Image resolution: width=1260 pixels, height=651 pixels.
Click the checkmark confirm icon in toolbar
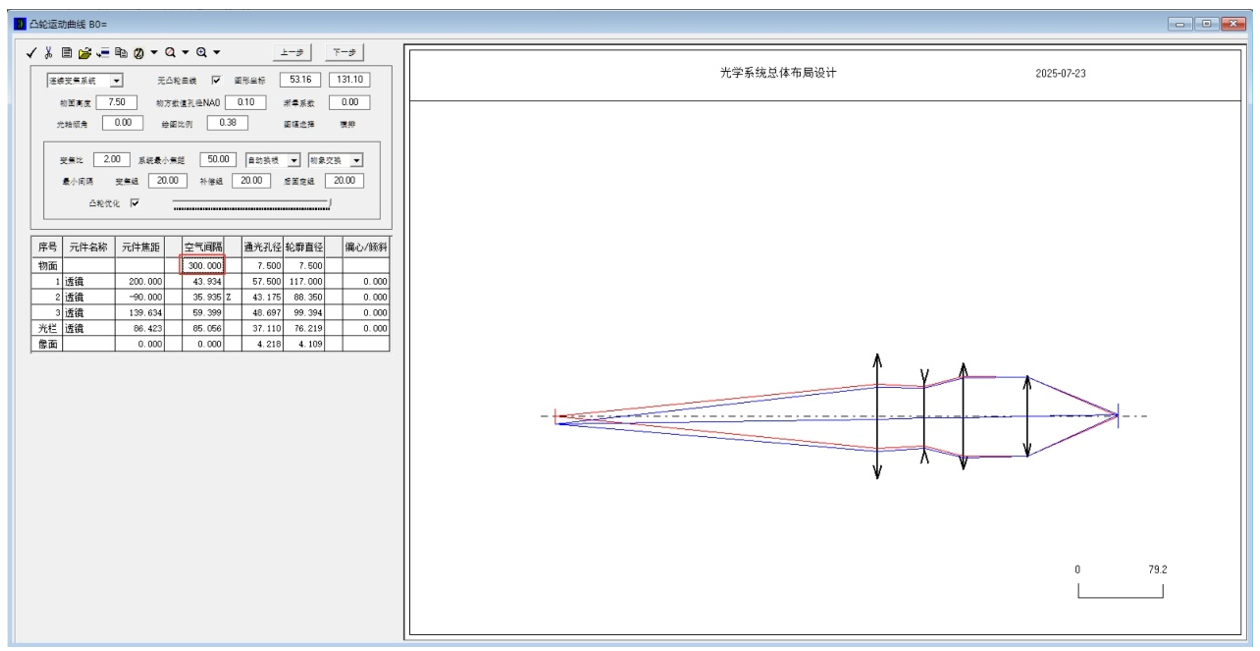point(33,52)
